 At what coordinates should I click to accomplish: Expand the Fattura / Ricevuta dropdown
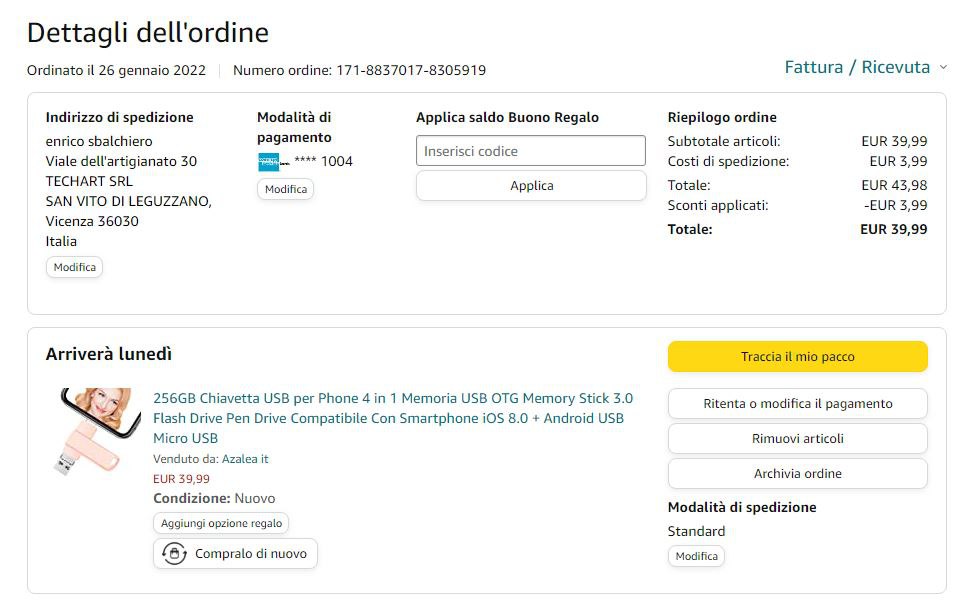[865, 67]
